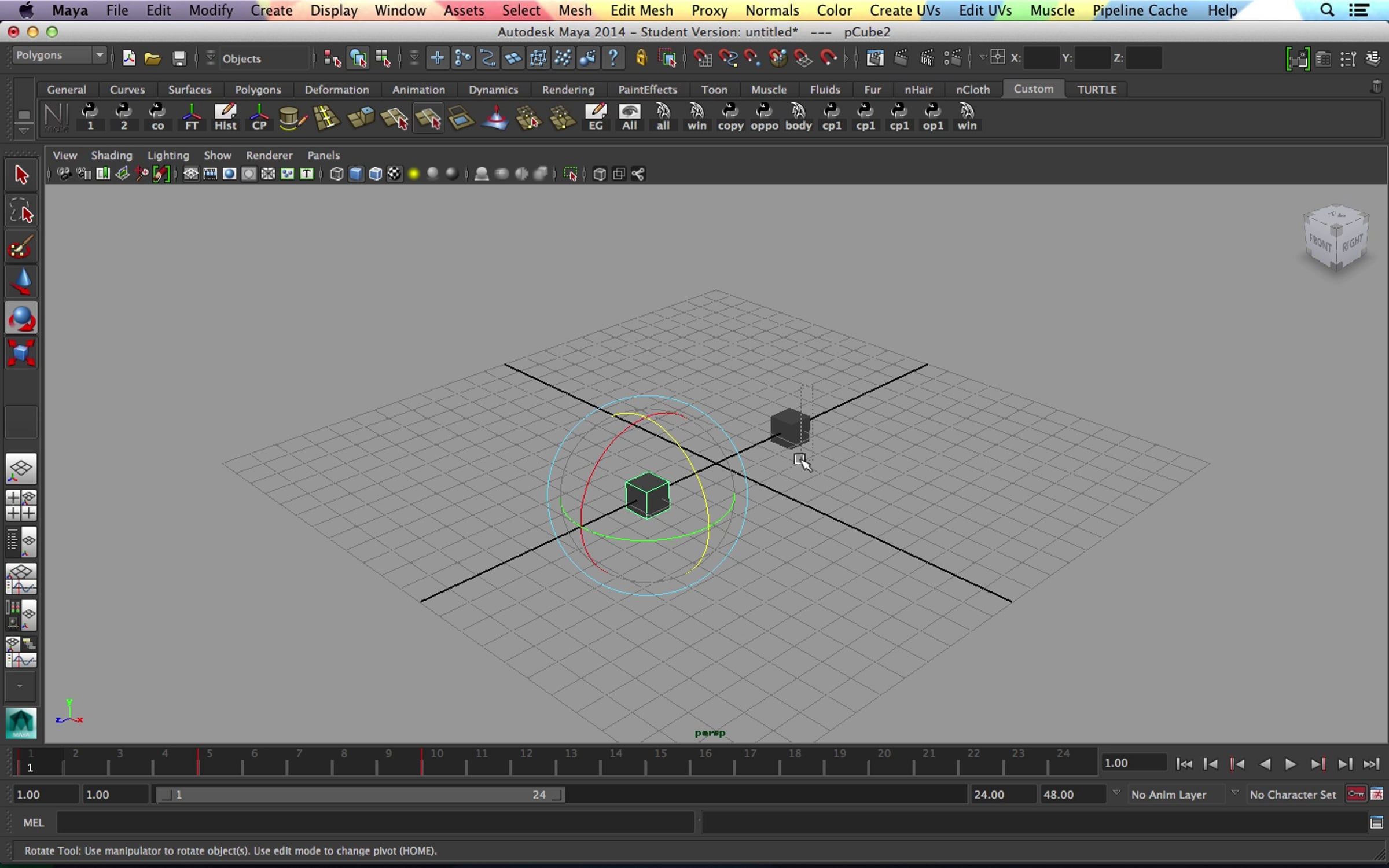Switch to four view layout
This screenshot has height=868, width=1389.
point(21,505)
